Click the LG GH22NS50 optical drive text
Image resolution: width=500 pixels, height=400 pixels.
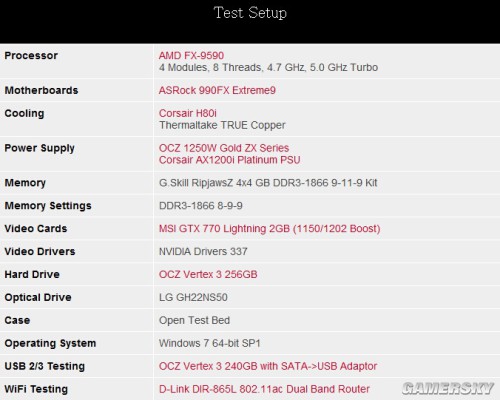(x=193, y=297)
